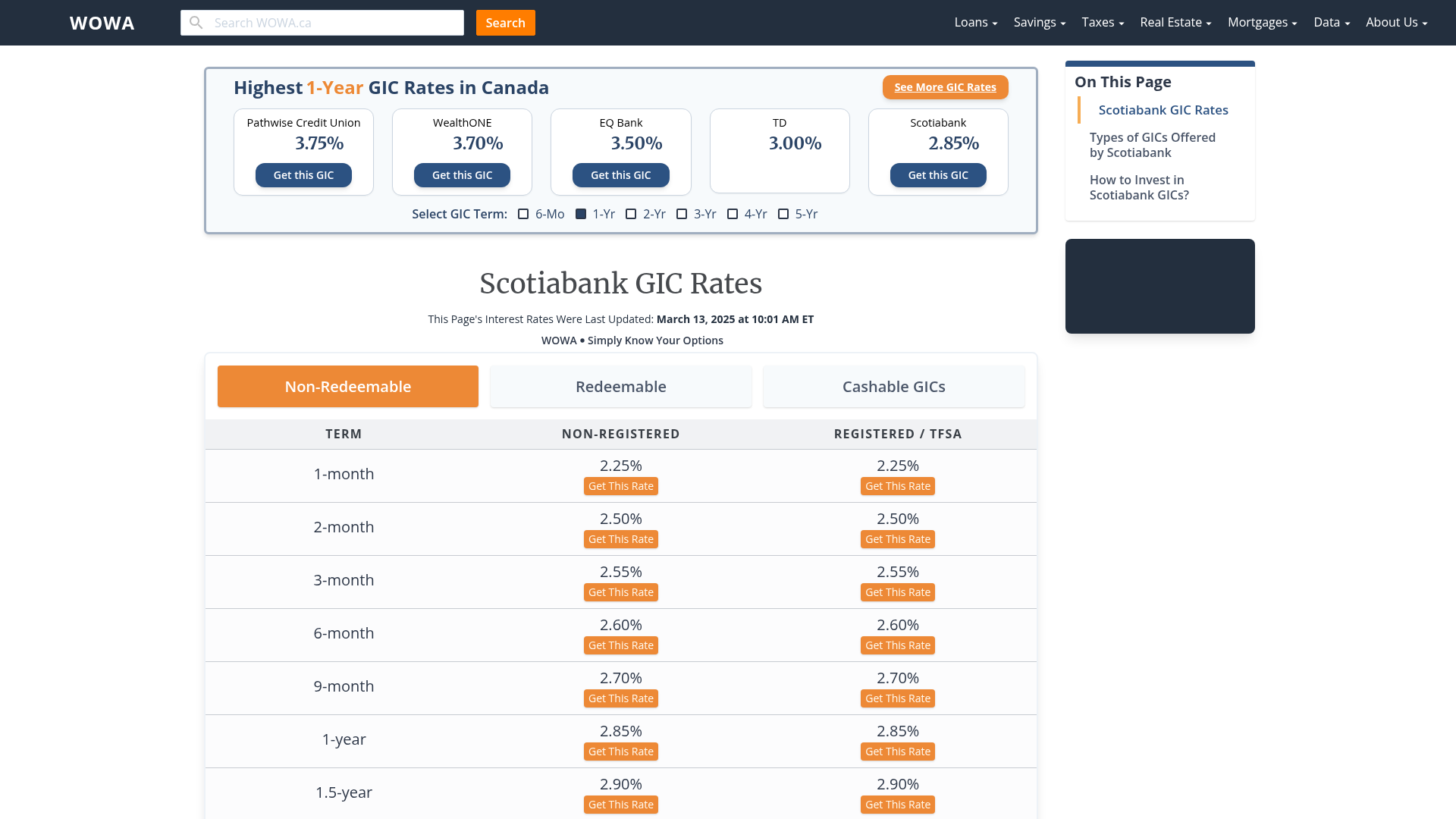Get the Scotiabank 2.85% GIC
1456x819 pixels.
pyautogui.click(x=938, y=175)
